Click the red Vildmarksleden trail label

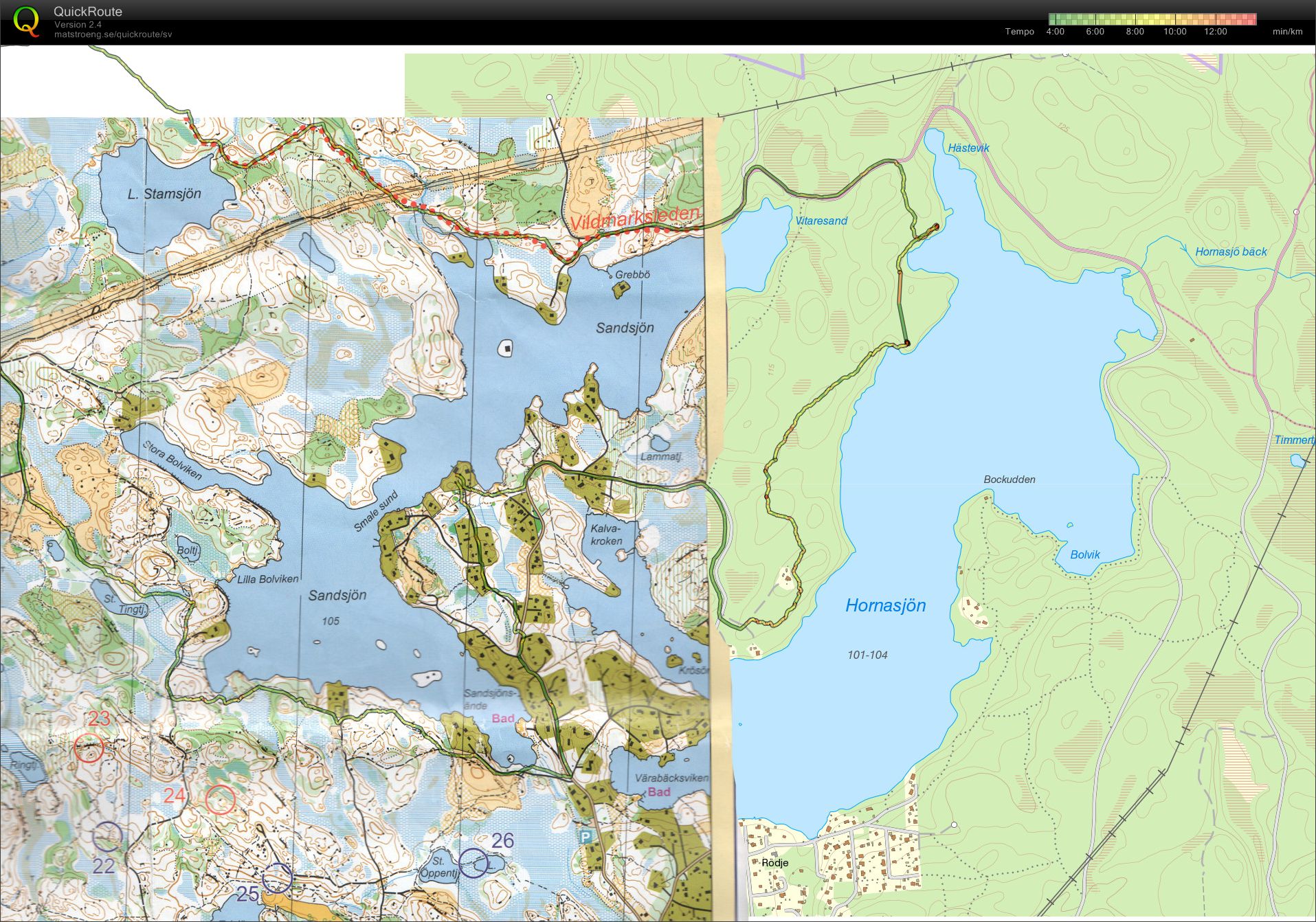click(634, 217)
